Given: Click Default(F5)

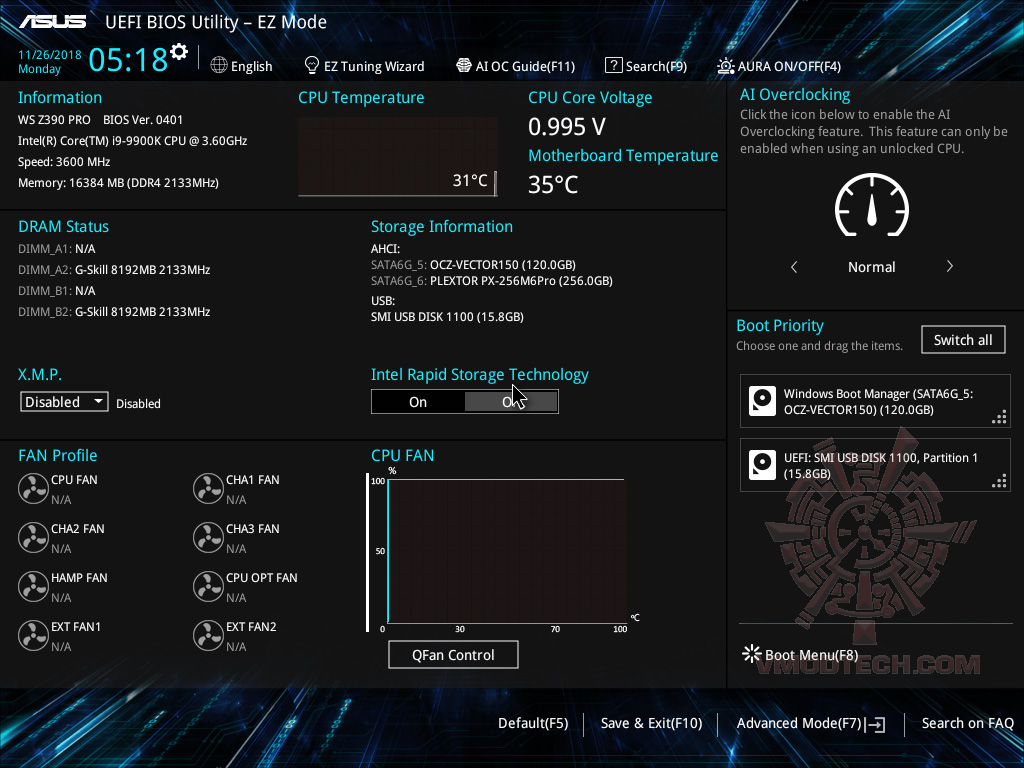Looking at the screenshot, I should (533, 723).
